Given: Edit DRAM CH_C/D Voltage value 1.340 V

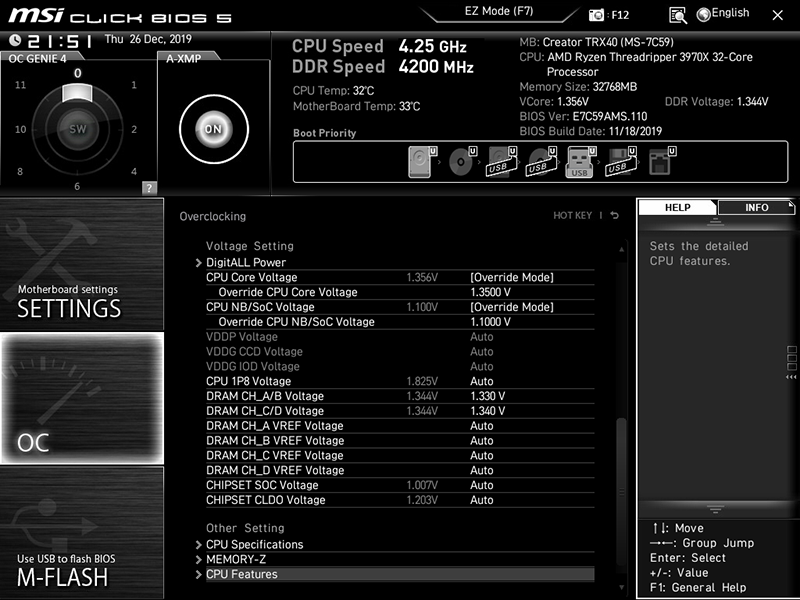Looking at the screenshot, I should [487, 411].
